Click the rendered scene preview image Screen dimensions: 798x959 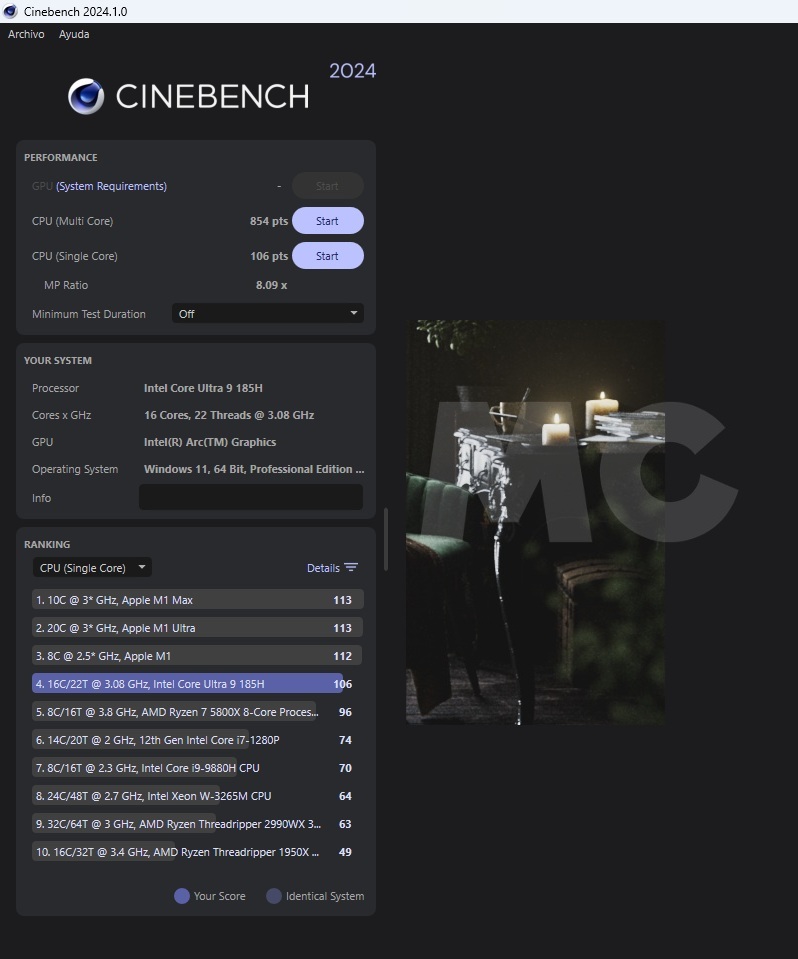(535, 522)
